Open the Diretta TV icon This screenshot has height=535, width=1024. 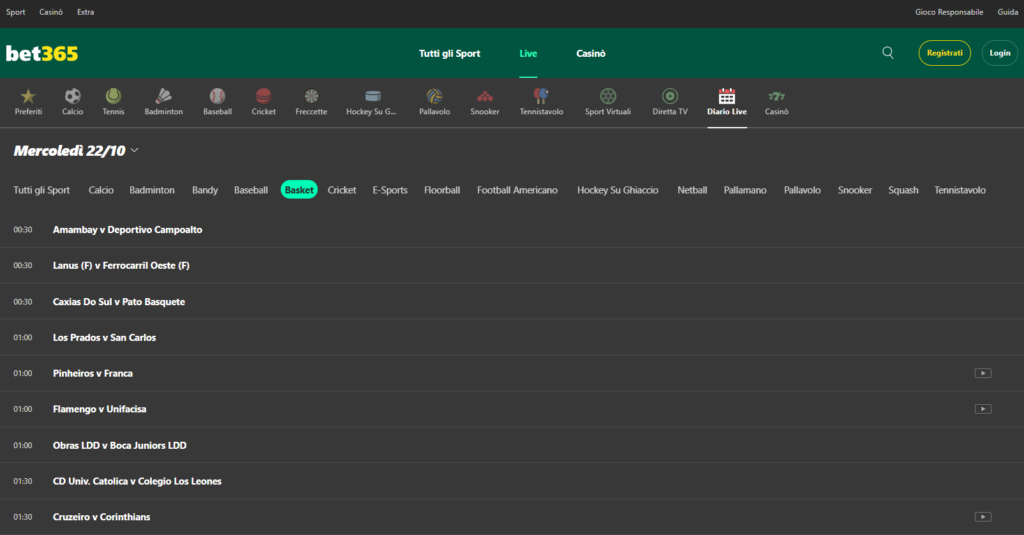[x=669, y=96]
